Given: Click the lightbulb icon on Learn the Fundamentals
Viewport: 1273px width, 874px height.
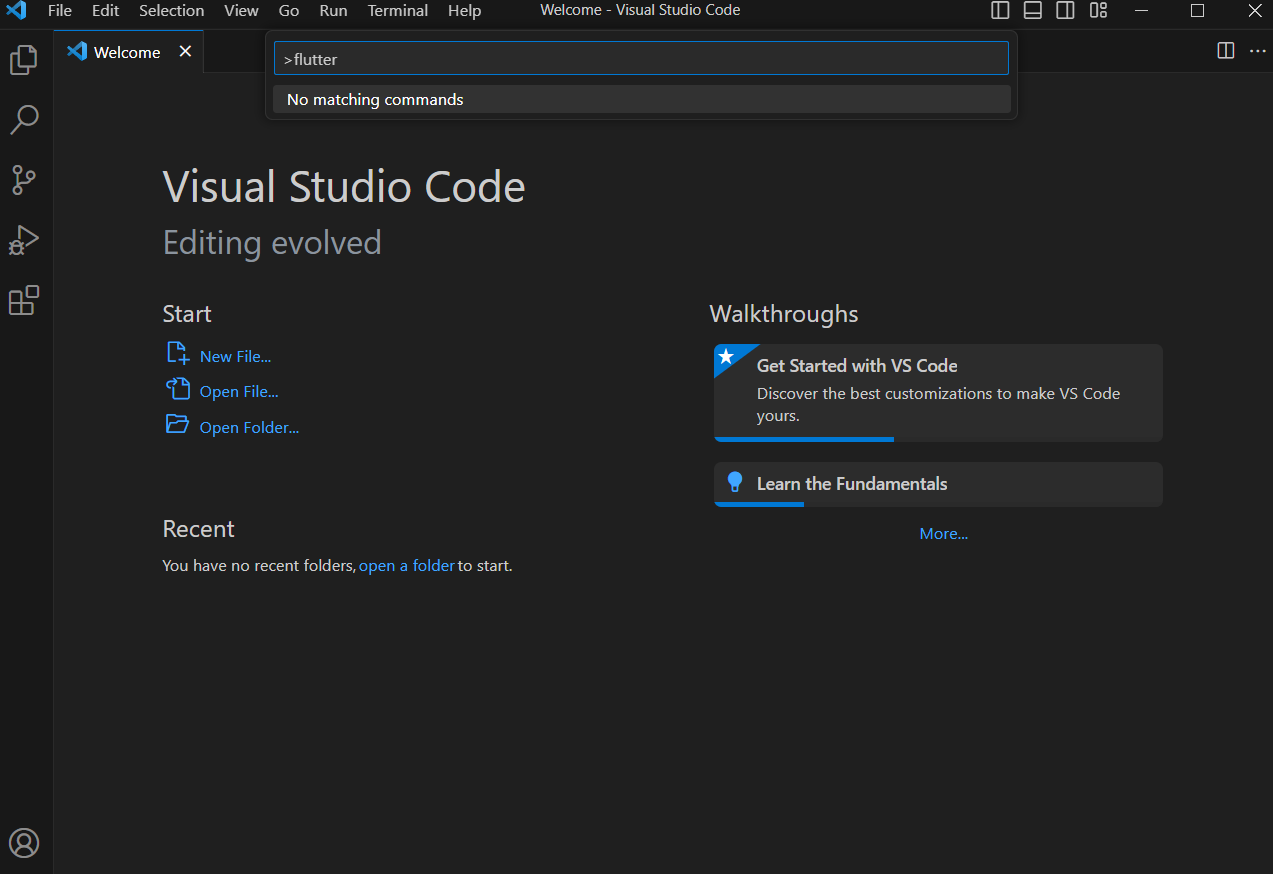Looking at the screenshot, I should pos(735,483).
